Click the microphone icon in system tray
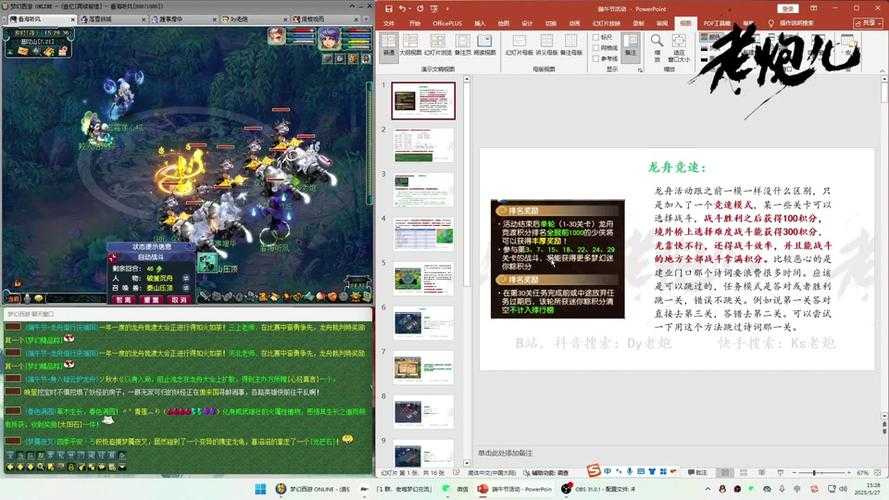The image size is (889, 500). [x=782, y=489]
